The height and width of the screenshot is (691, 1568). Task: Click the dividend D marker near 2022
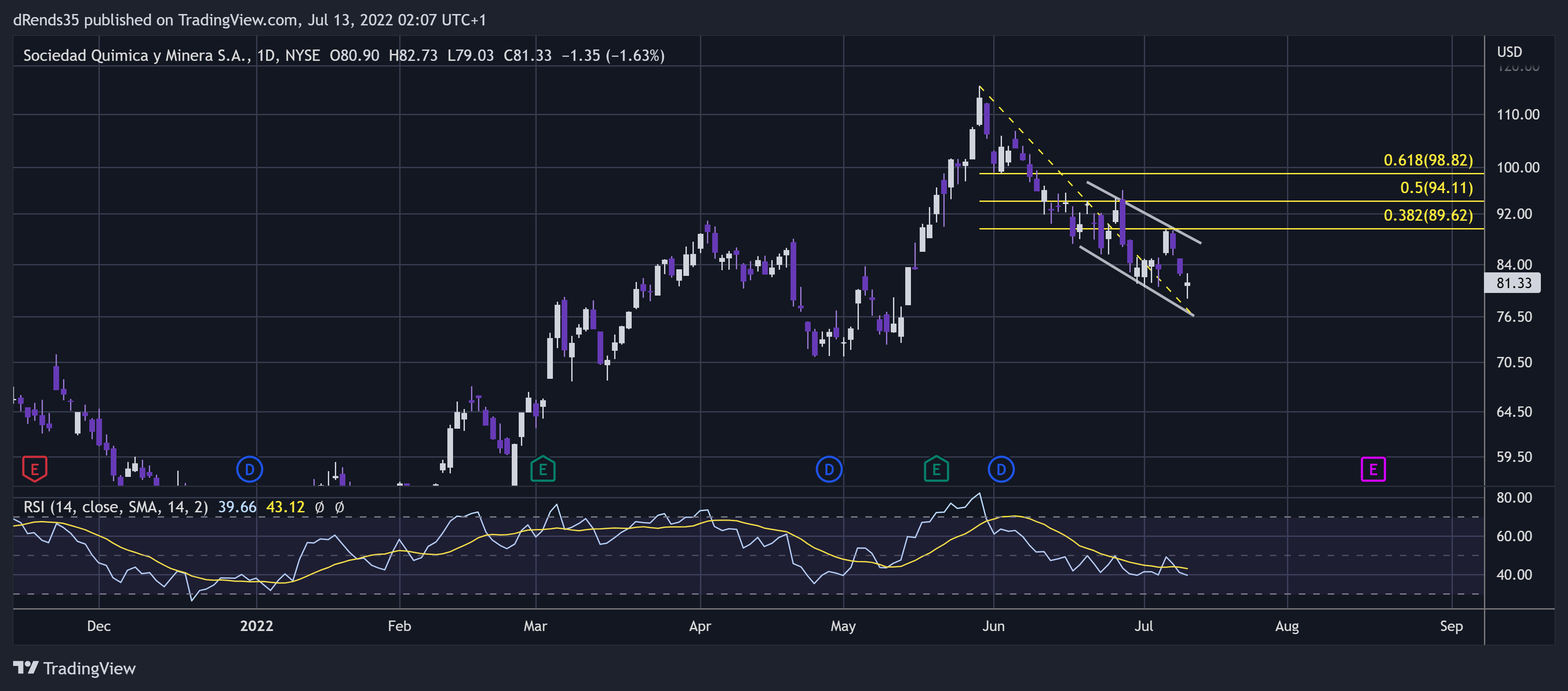[250, 469]
